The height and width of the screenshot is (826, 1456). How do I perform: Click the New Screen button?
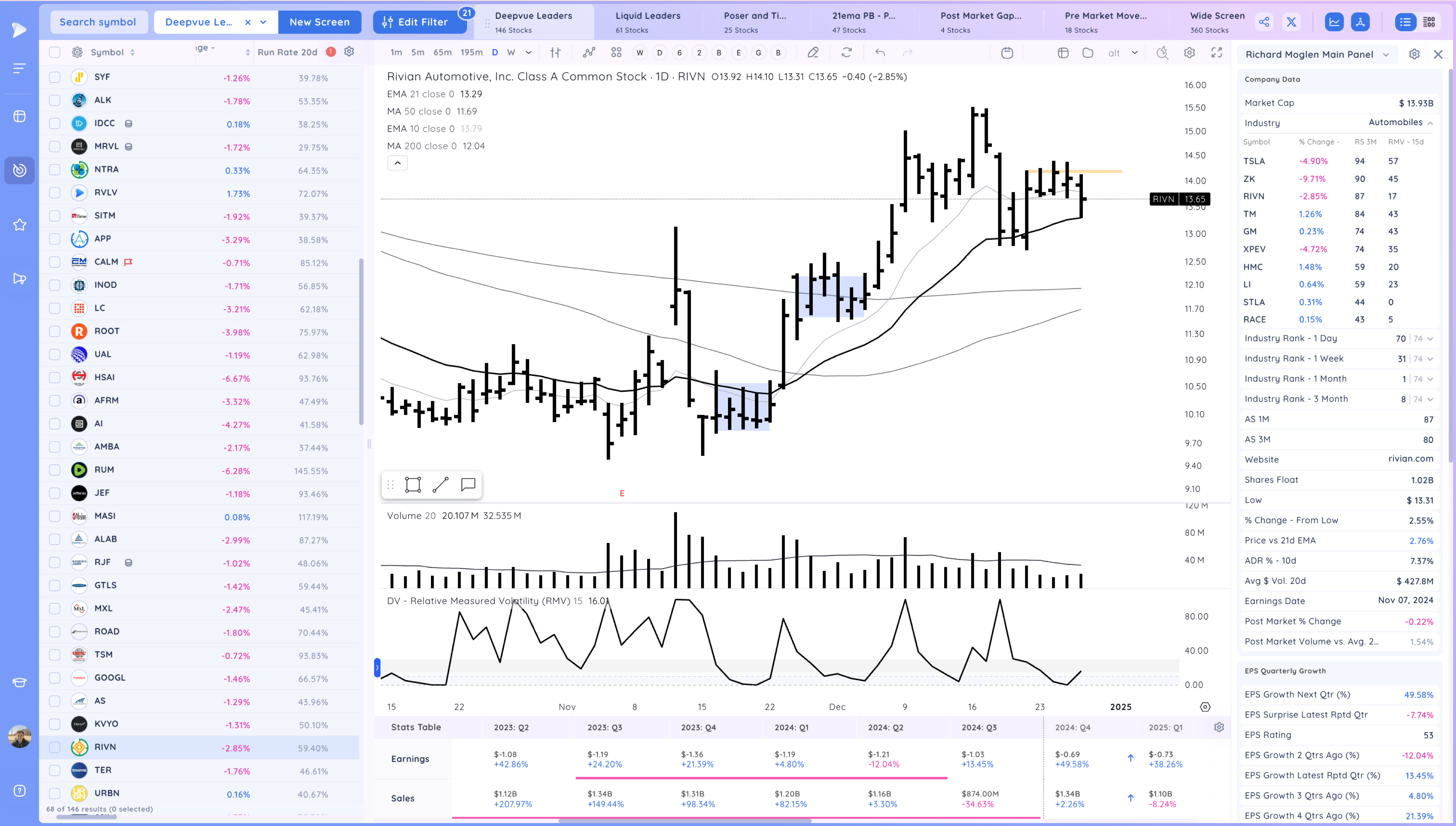(320, 22)
